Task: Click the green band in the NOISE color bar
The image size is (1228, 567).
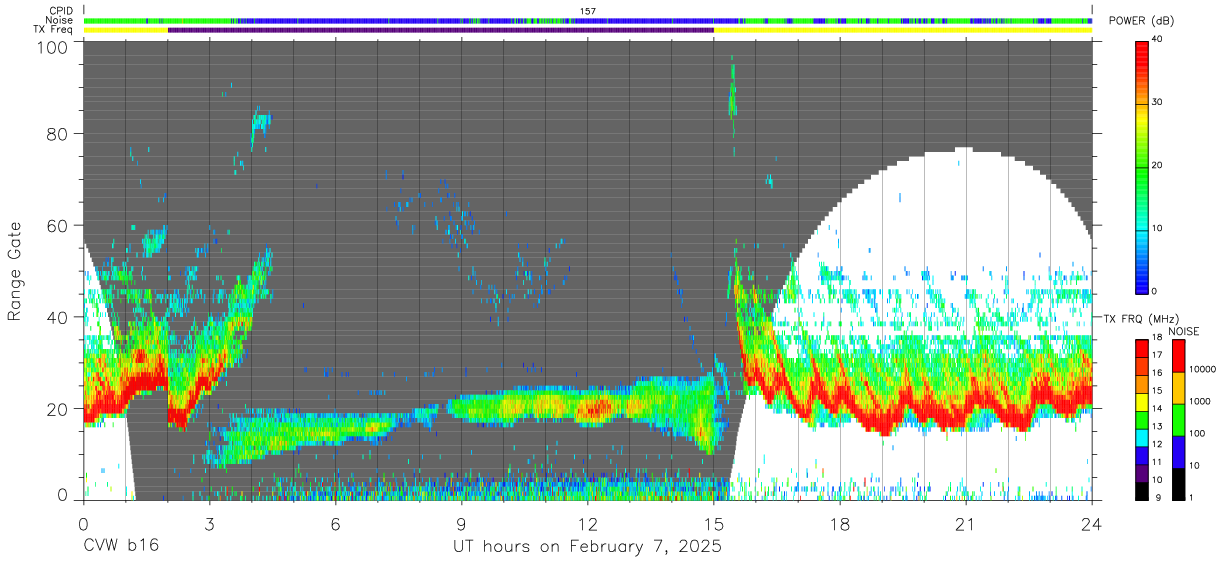Action: point(1177,420)
